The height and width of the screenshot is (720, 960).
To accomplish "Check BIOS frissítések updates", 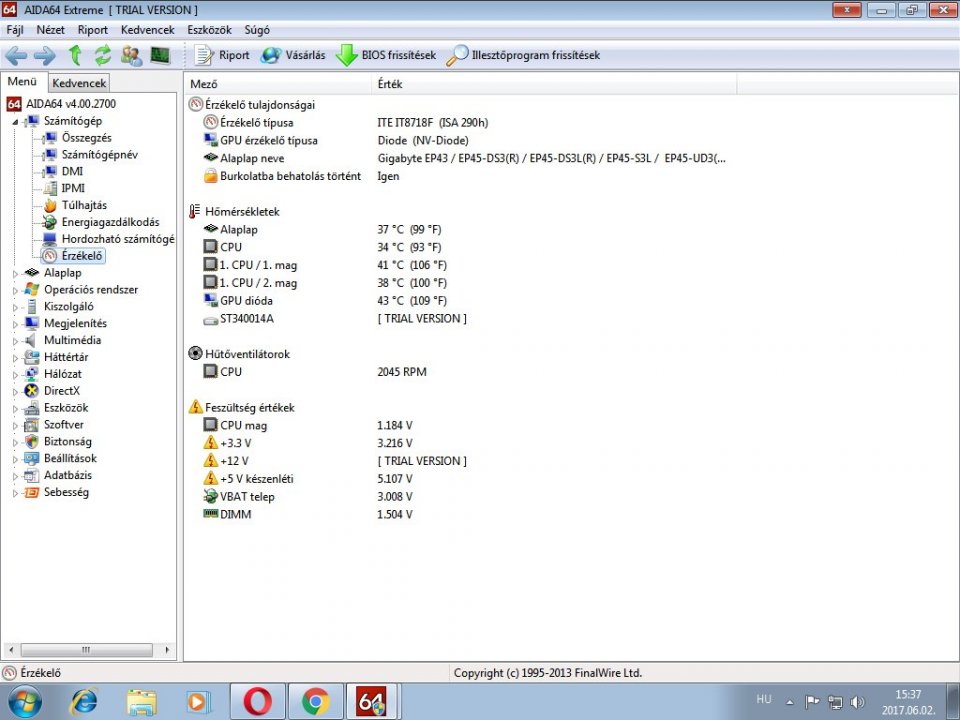I will [x=386, y=55].
